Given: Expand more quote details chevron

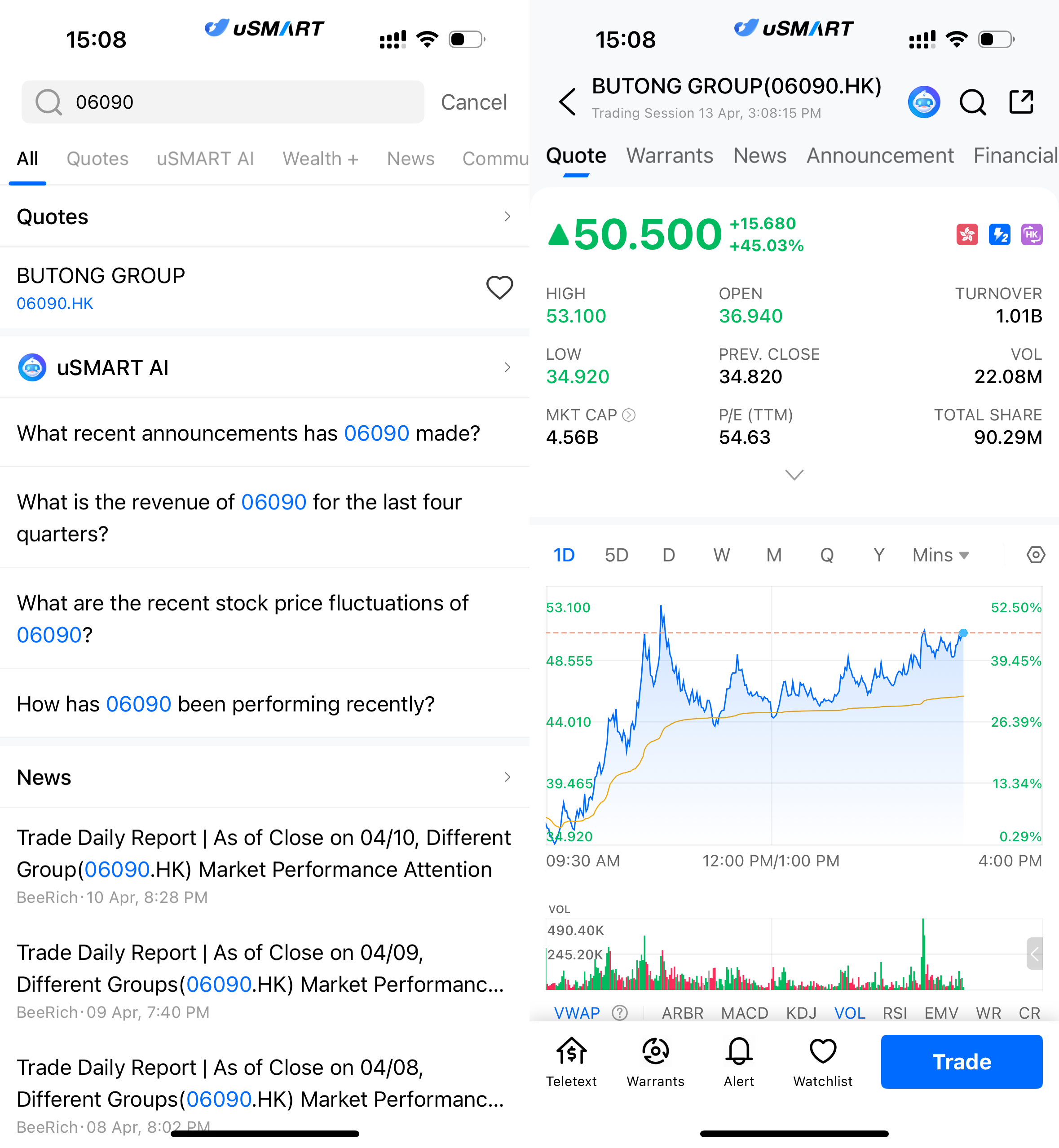Looking at the screenshot, I should (794, 475).
